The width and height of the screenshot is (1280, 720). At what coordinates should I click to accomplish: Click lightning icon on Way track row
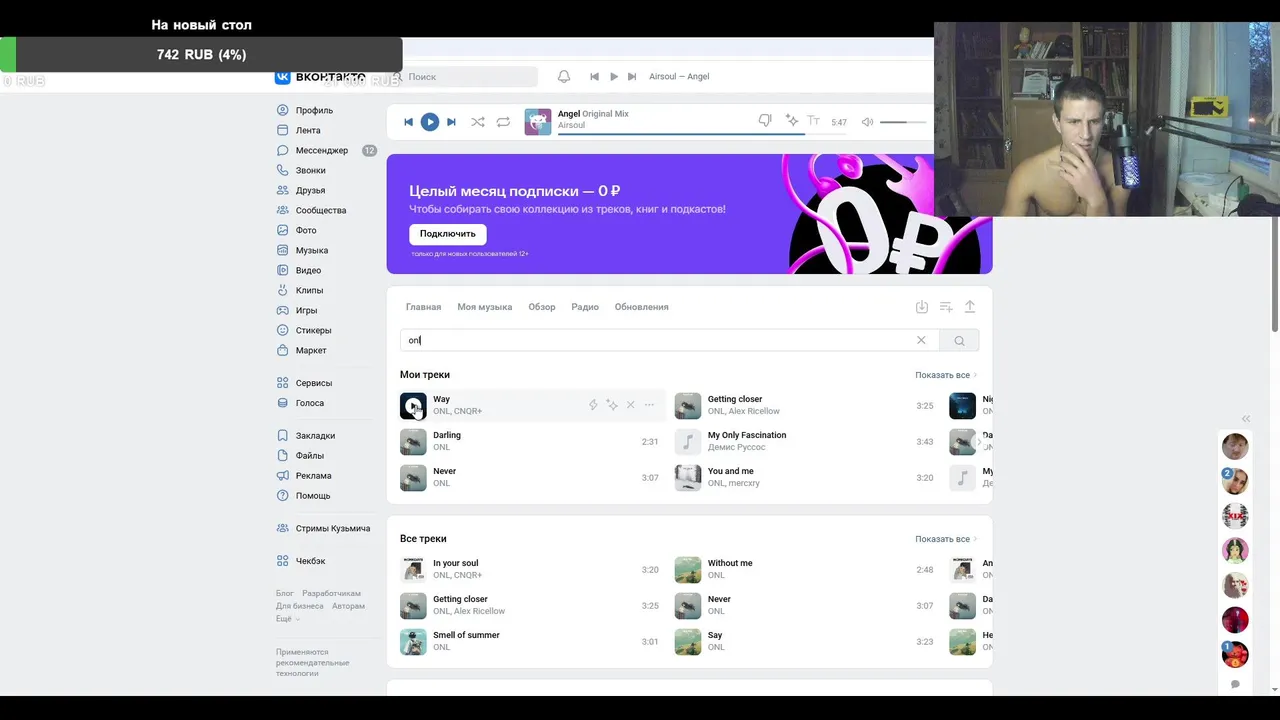coord(593,405)
